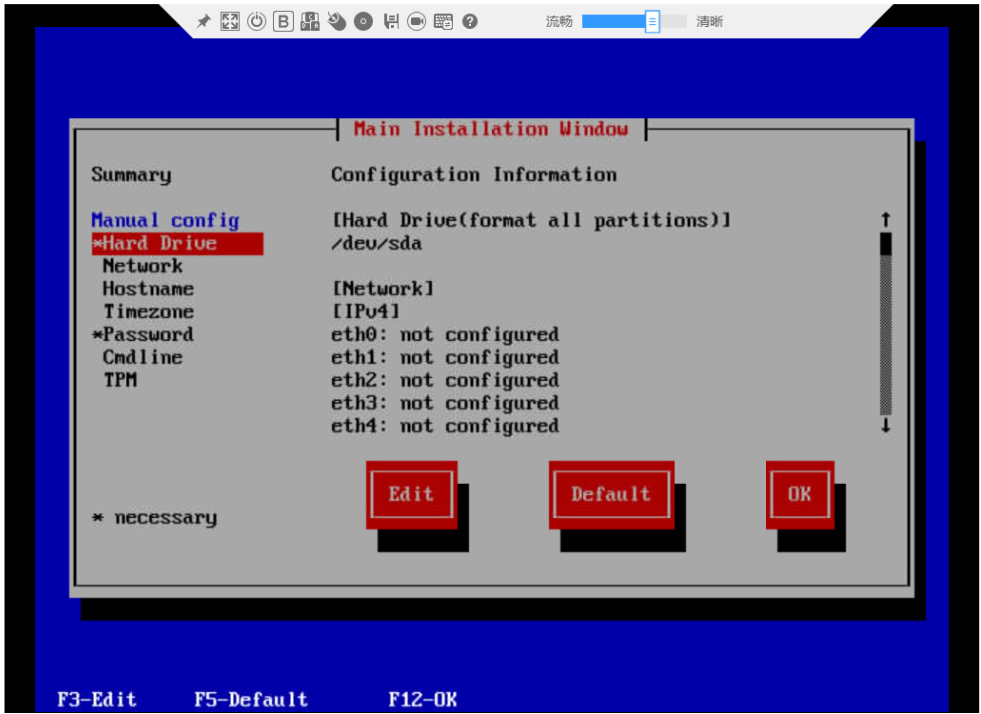Click the boxed B boot options icon
Screen dimensions: 981x714
(283, 22)
